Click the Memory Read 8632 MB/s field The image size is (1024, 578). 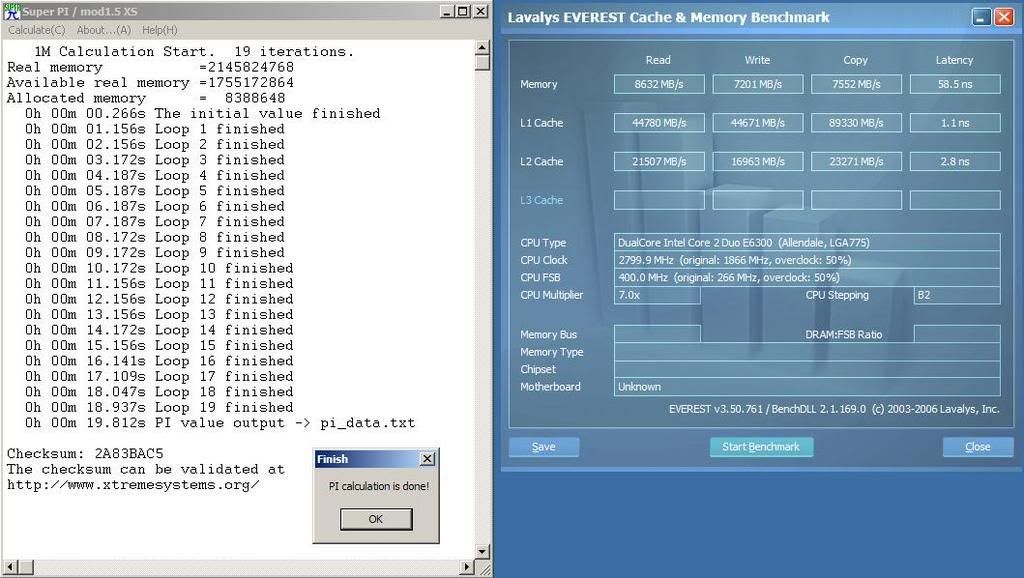659,84
